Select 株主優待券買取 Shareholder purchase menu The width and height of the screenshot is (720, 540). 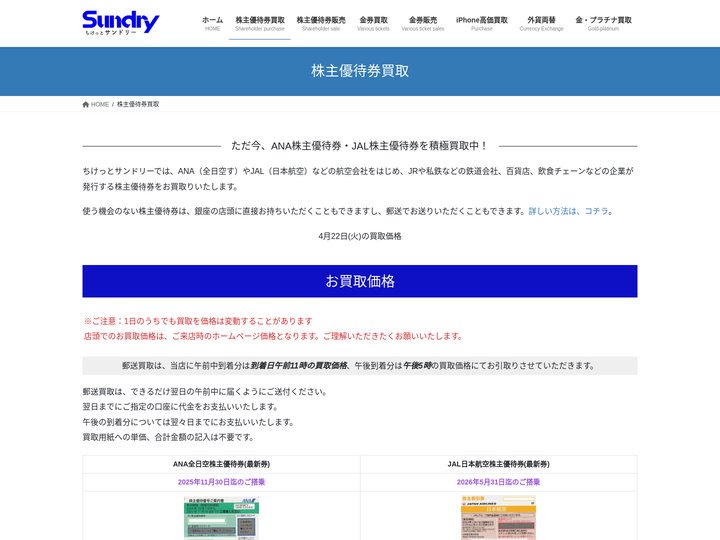260,23
